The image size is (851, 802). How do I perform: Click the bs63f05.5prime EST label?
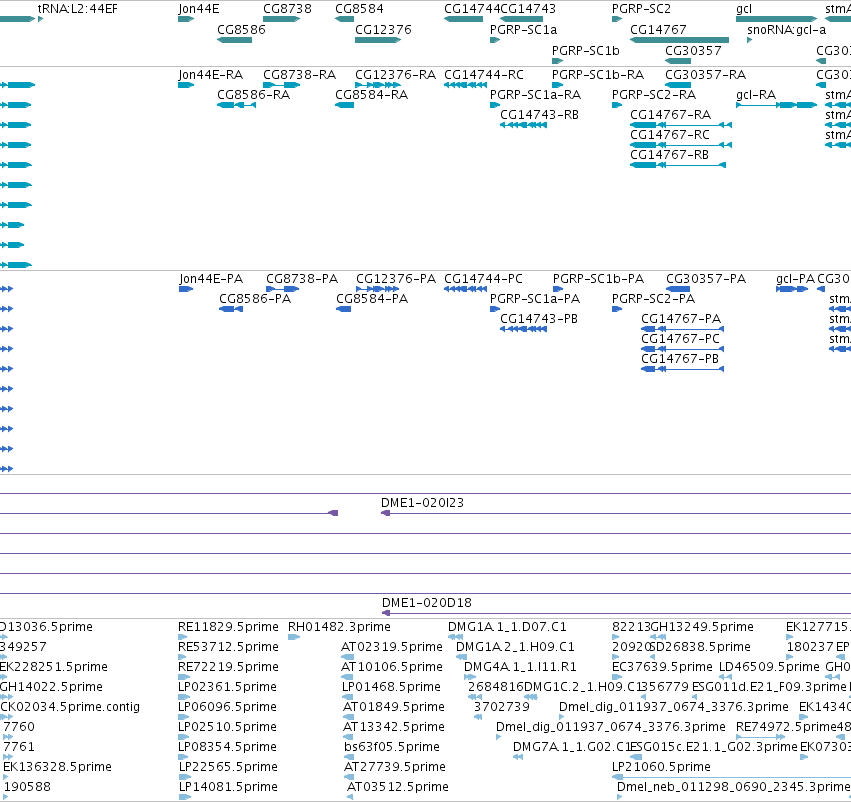[x=391, y=747]
